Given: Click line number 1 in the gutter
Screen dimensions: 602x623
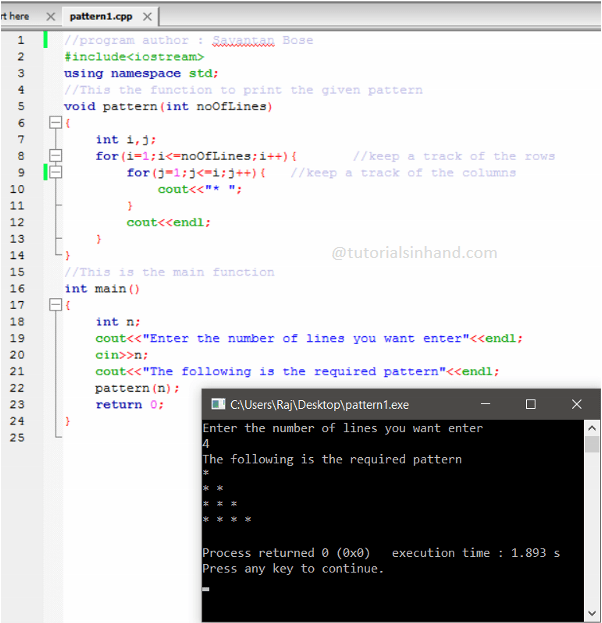Looking at the screenshot, I should click(x=21, y=40).
